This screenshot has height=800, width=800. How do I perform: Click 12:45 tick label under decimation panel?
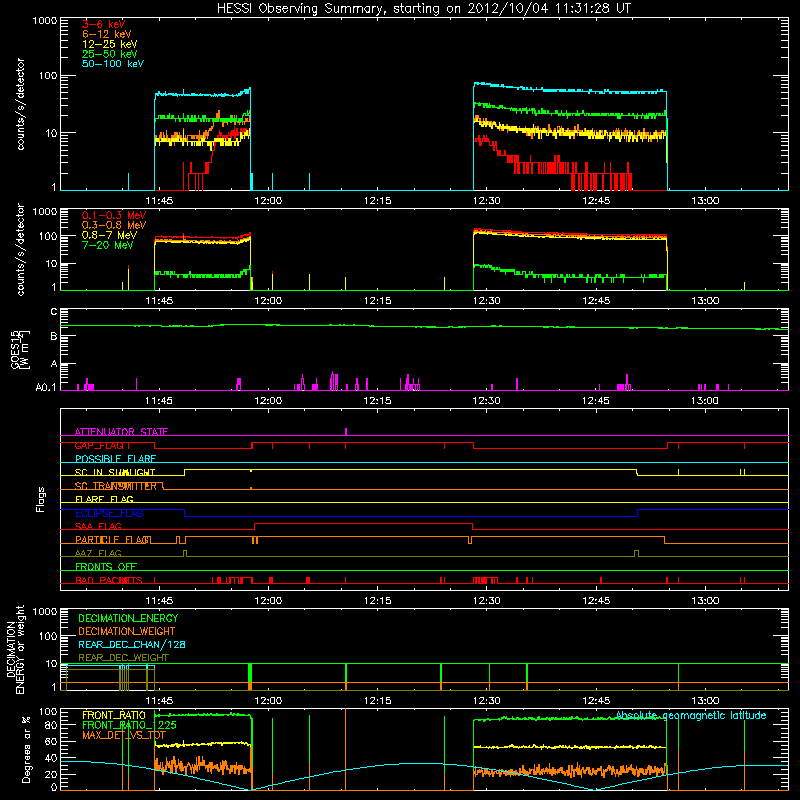595,701
